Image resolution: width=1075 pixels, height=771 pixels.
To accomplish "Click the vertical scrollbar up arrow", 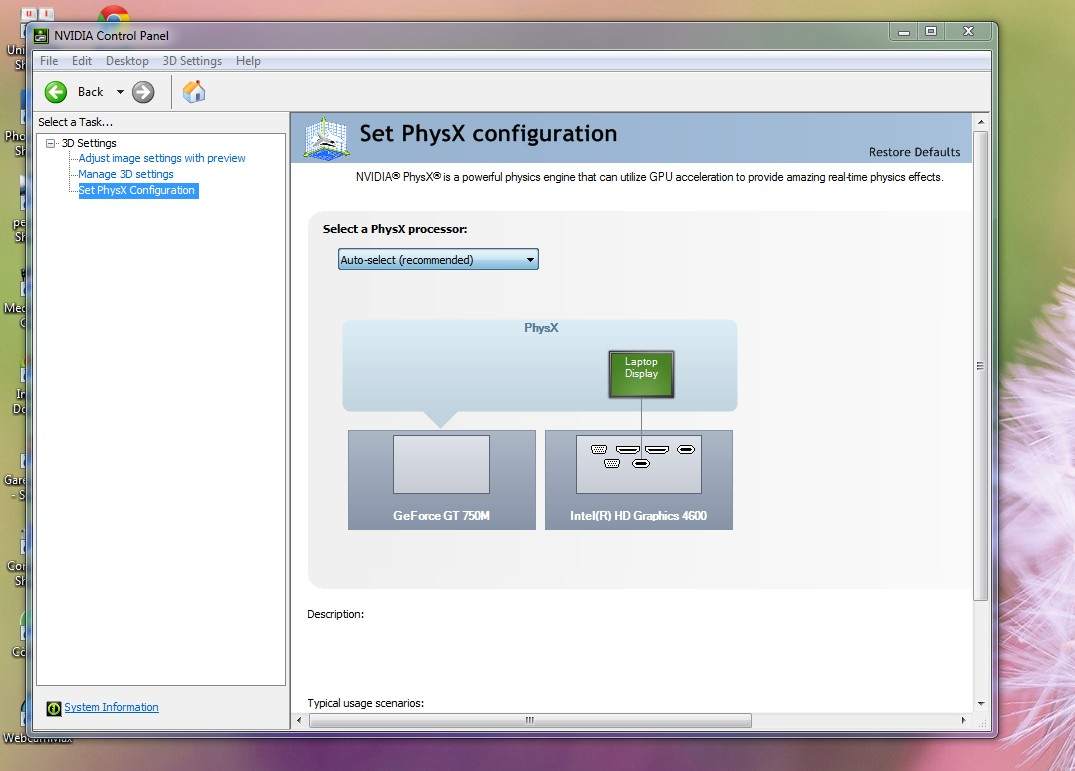I will click(980, 122).
